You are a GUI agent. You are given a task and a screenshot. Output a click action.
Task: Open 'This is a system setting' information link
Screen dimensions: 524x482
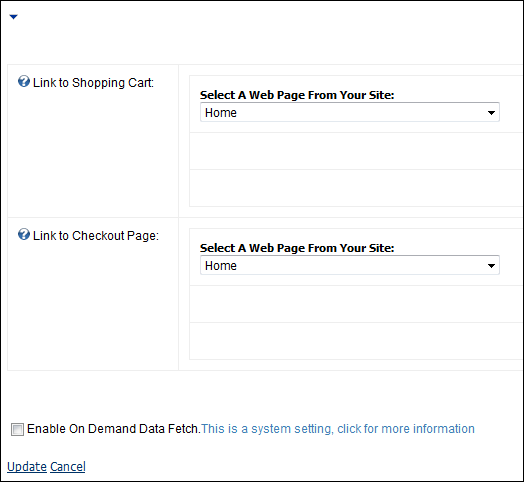tap(338, 429)
